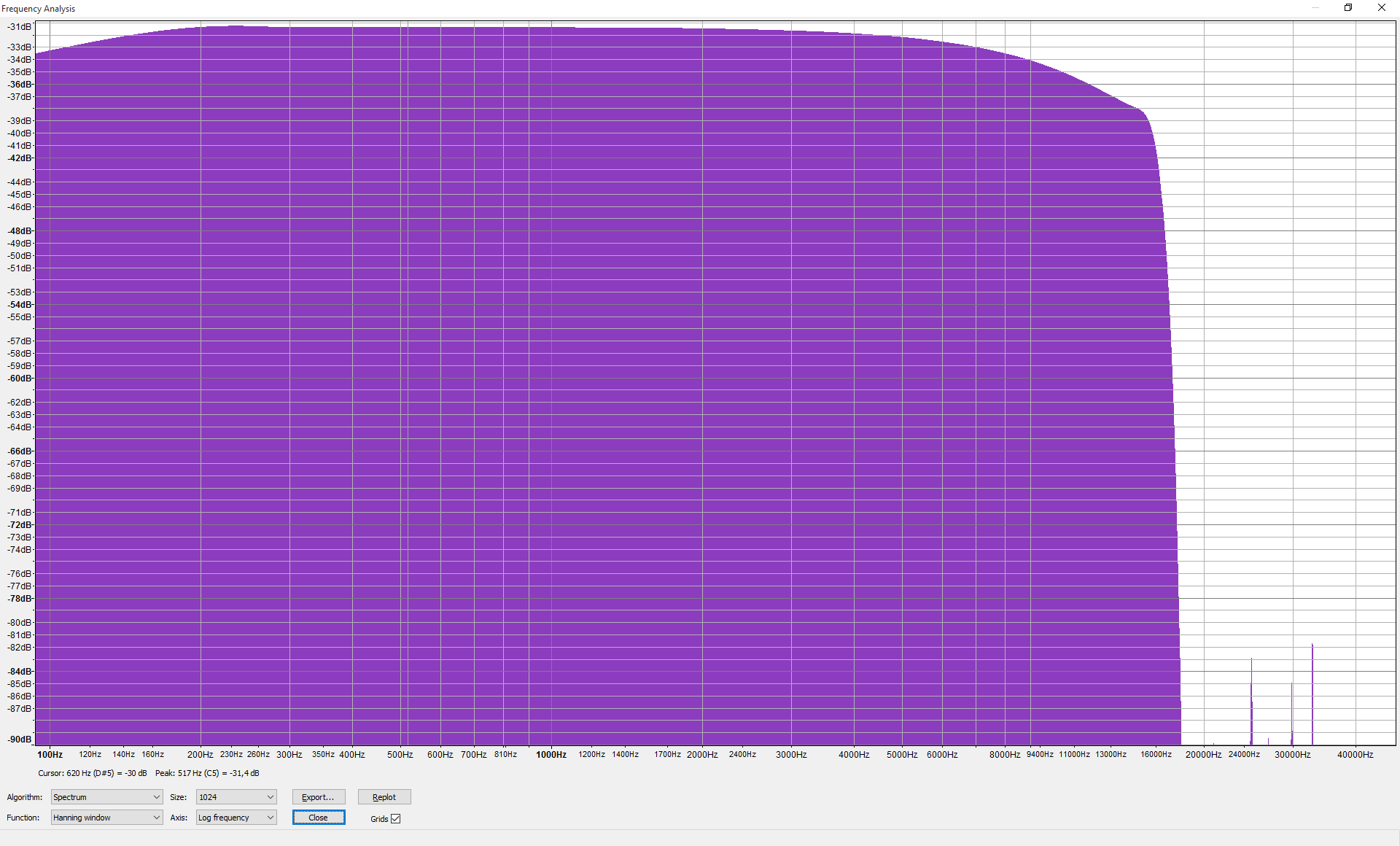
Task: Click the window close X icon
Action: [1381, 8]
